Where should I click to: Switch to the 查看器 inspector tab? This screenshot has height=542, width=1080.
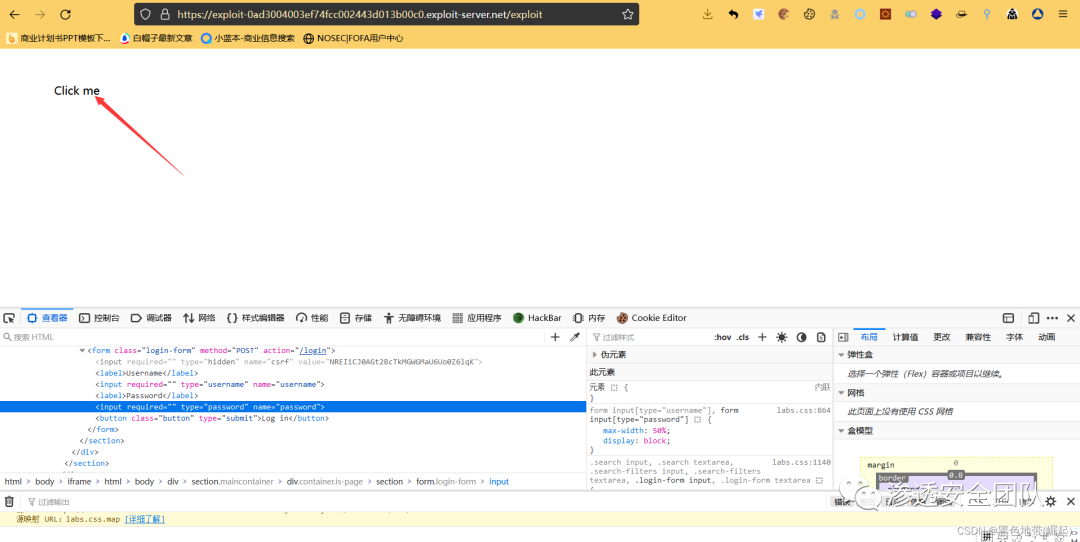[x=48, y=318]
